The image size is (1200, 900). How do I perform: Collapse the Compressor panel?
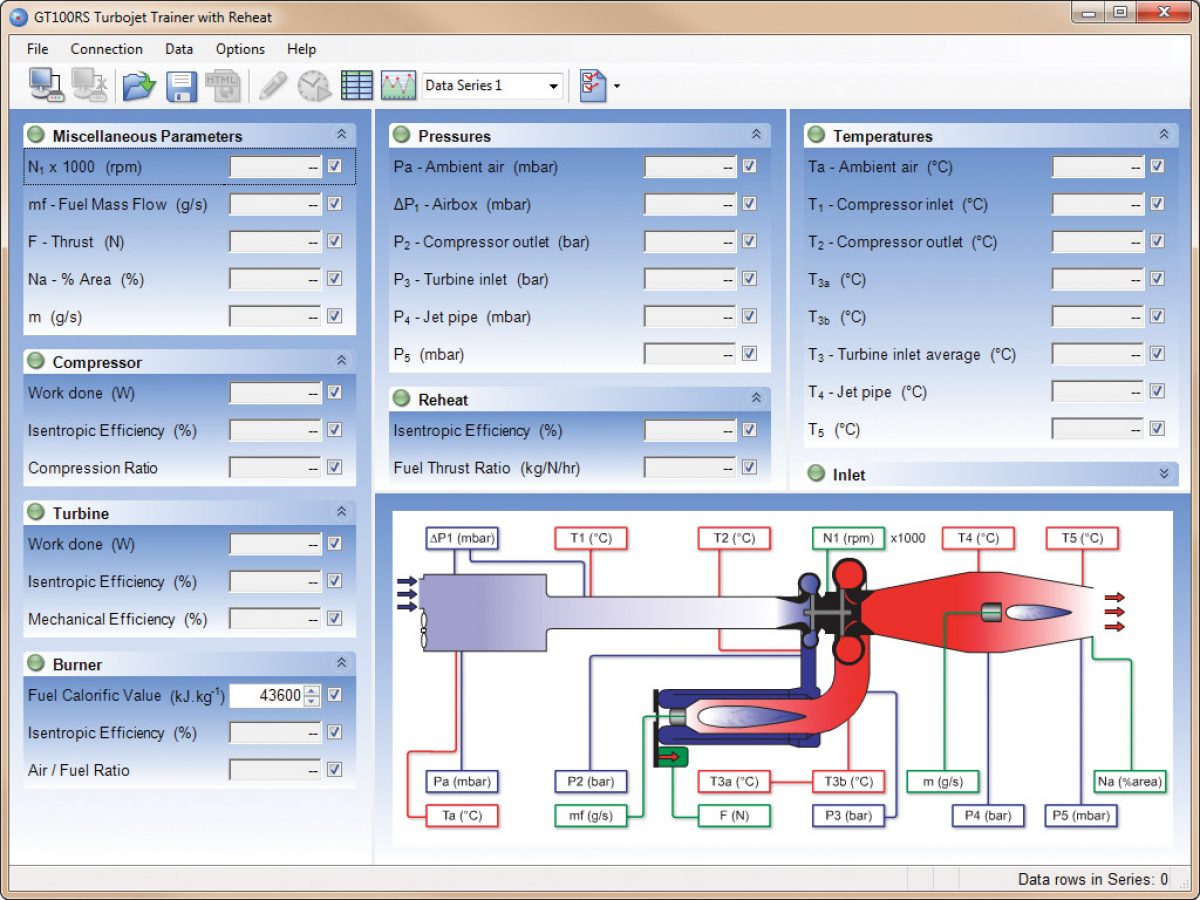pyautogui.click(x=341, y=361)
